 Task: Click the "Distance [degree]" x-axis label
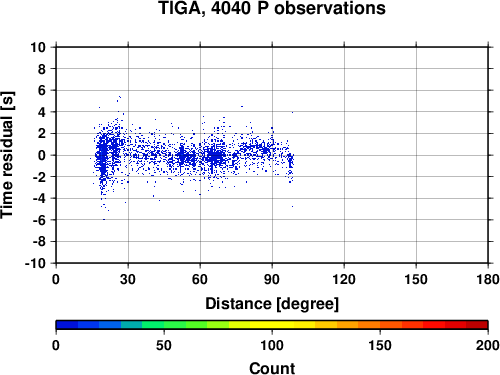point(272,304)
